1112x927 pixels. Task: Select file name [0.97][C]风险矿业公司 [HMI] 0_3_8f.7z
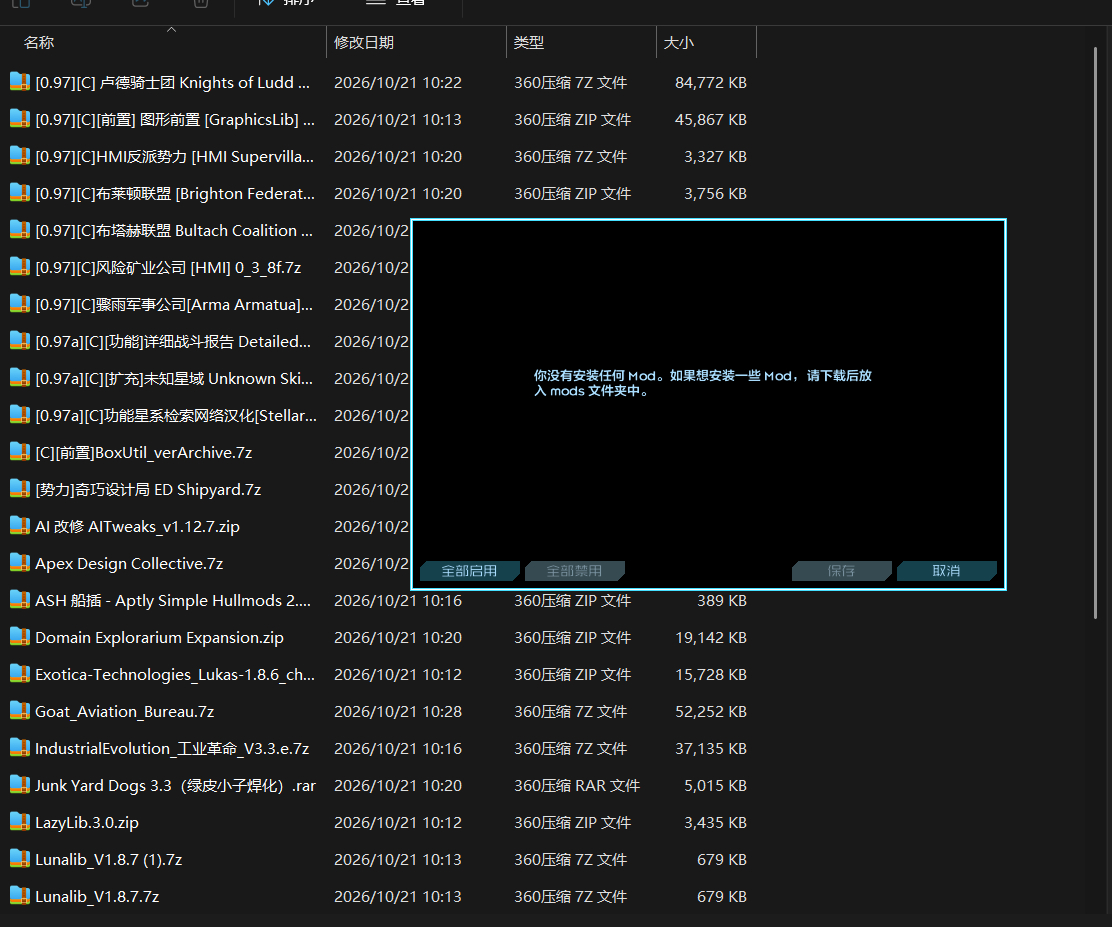pyautogui.click(x=168, y=267)
